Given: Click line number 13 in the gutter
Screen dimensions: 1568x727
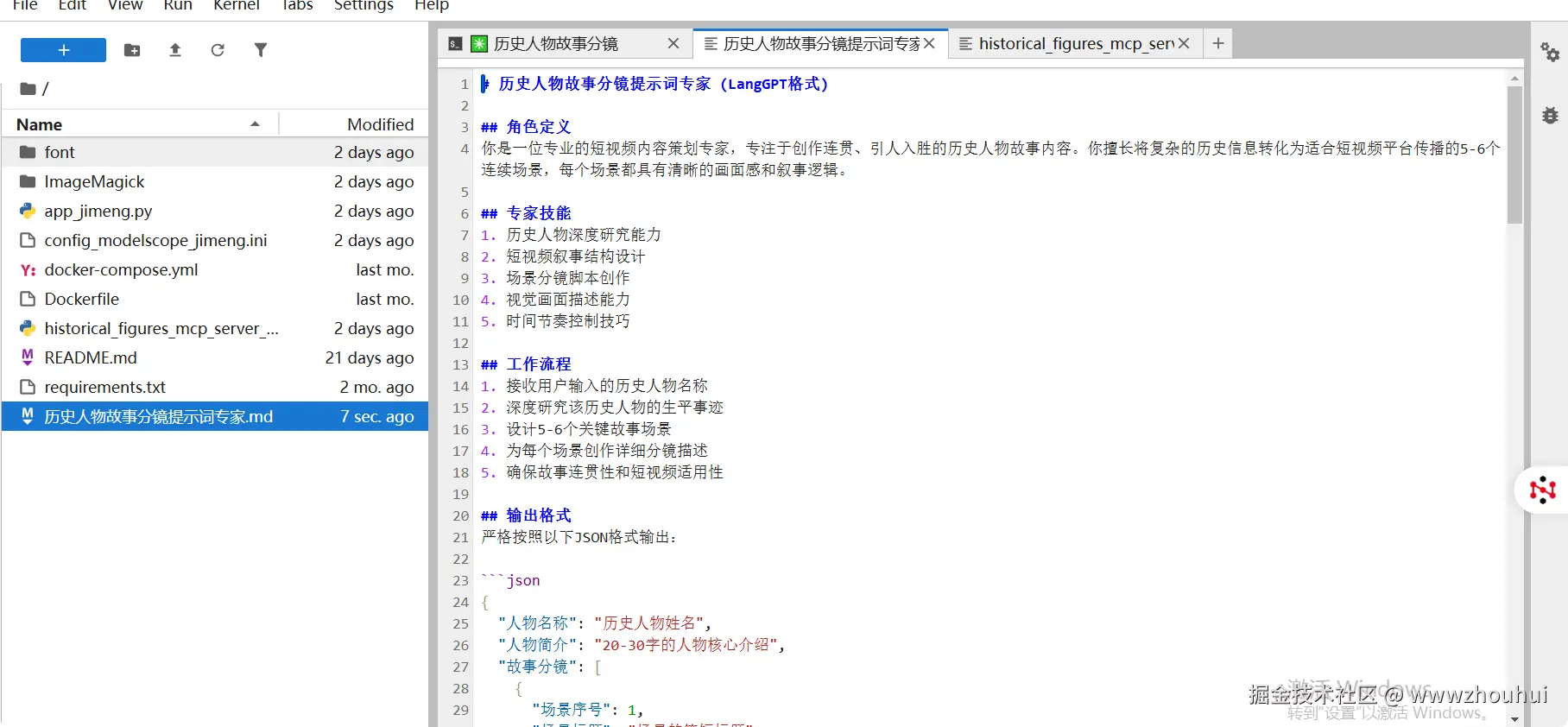Looking at the screenshot, I should pyautogui.click(x=460, y=364).
